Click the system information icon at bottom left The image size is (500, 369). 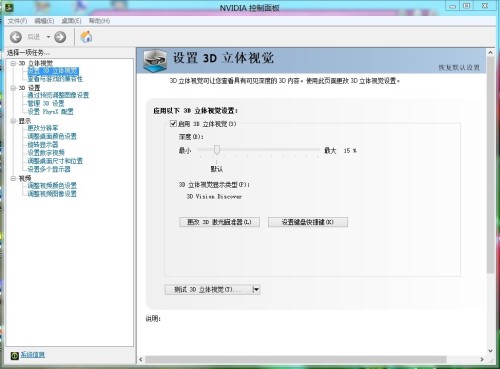point(14,356)
